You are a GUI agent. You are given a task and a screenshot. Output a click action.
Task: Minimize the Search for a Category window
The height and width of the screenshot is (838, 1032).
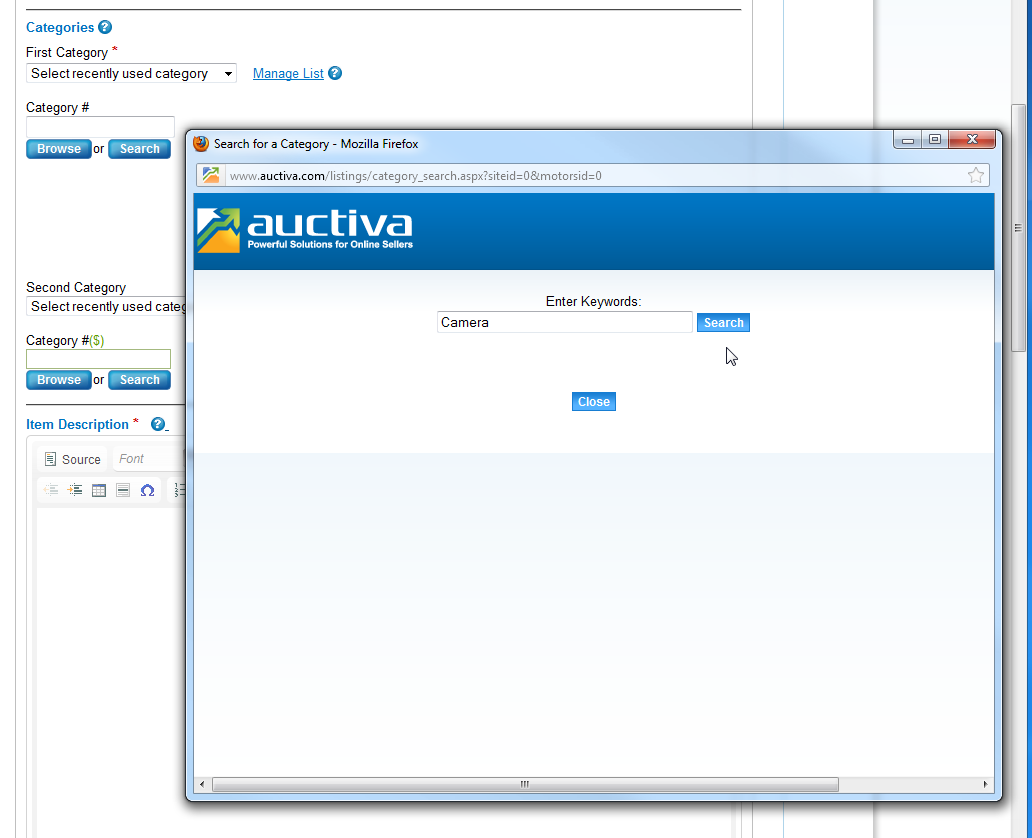point(908,140)
